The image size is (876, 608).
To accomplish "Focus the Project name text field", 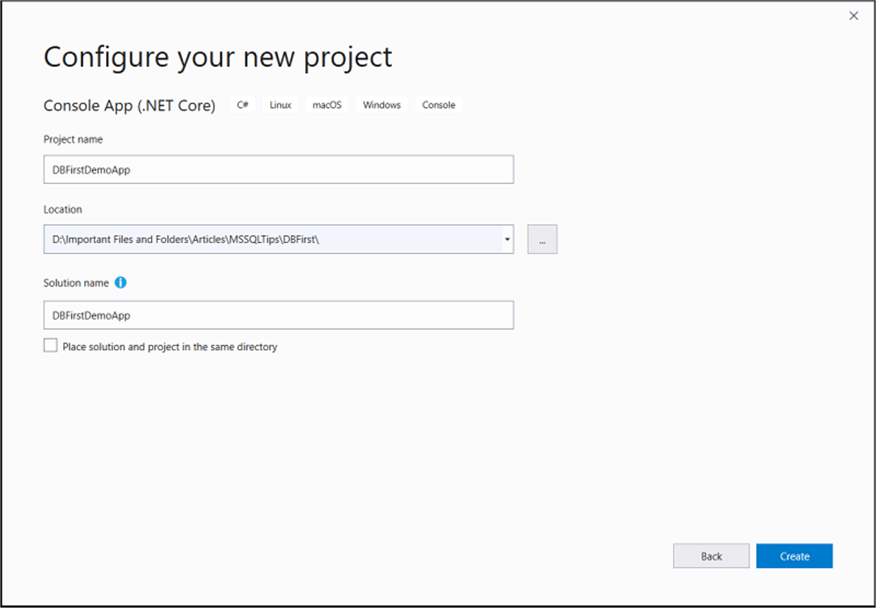I will point(278,170).
